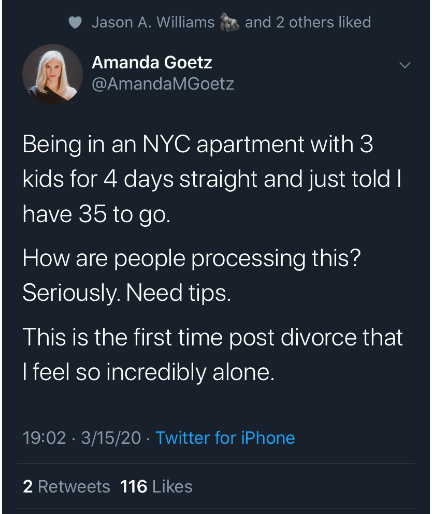Open Amanda Goetz's profile photo
The width and height of the screenshot is (432, 514).
point(52,74)
